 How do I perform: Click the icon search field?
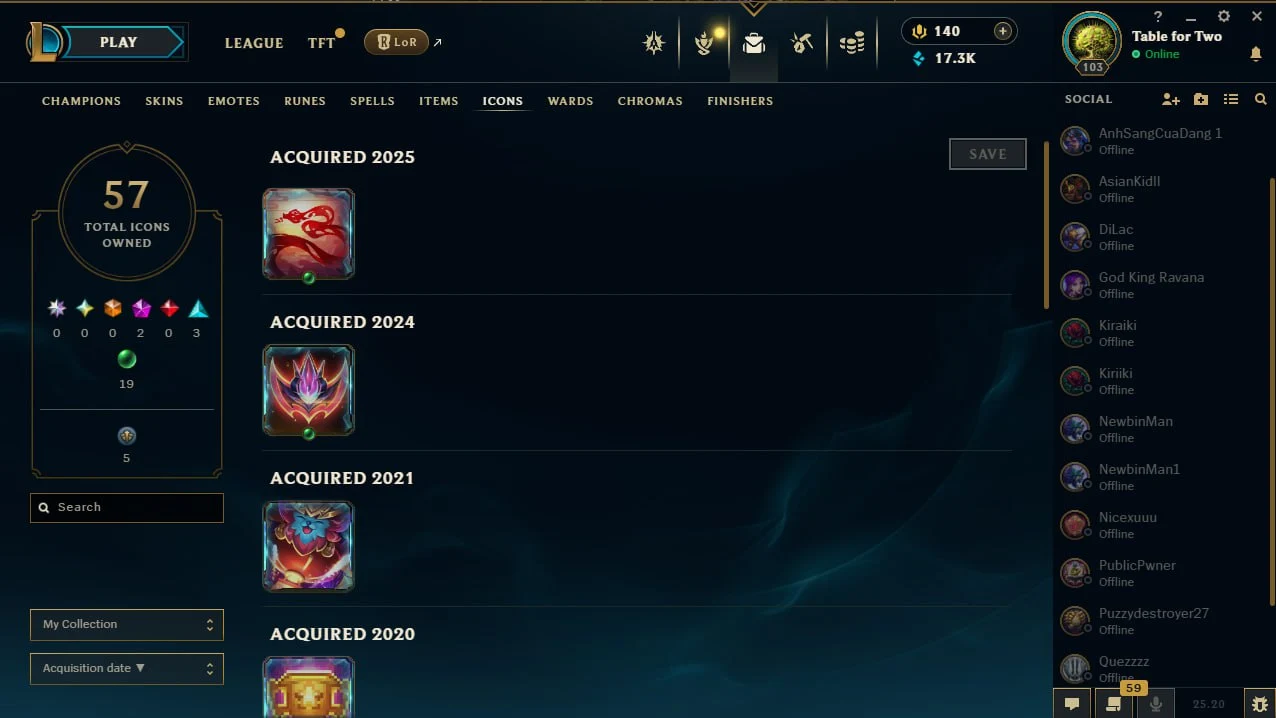pyautogui.click(x=127, y=507)
